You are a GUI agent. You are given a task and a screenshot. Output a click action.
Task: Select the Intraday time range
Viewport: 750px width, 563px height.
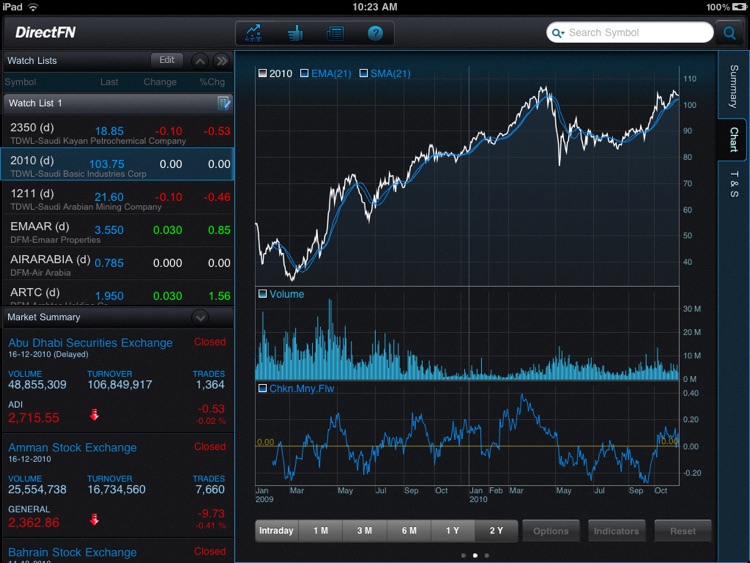(276, 530)
